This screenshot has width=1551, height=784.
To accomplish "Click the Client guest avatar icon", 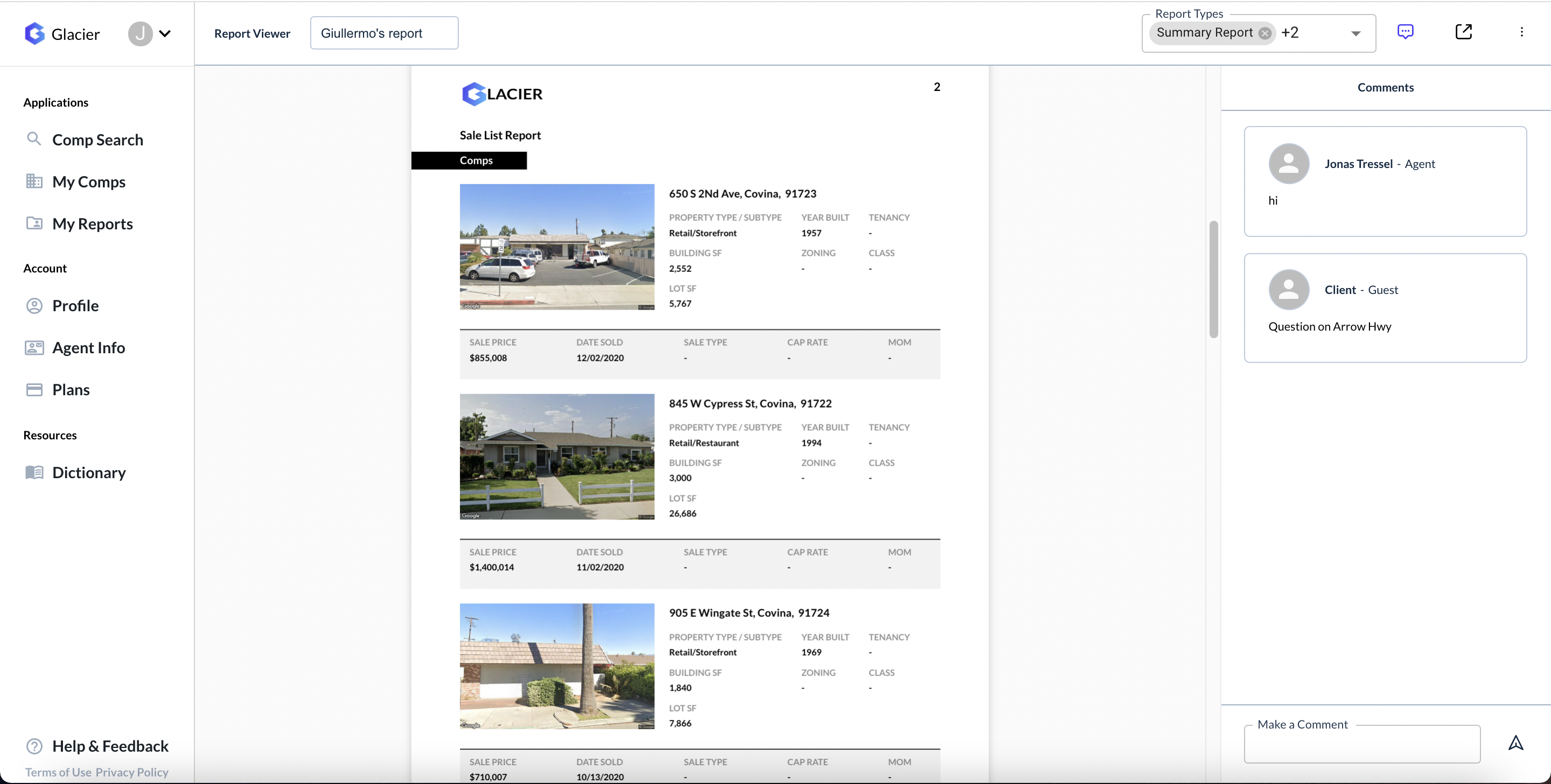I will pos(1289,290).
